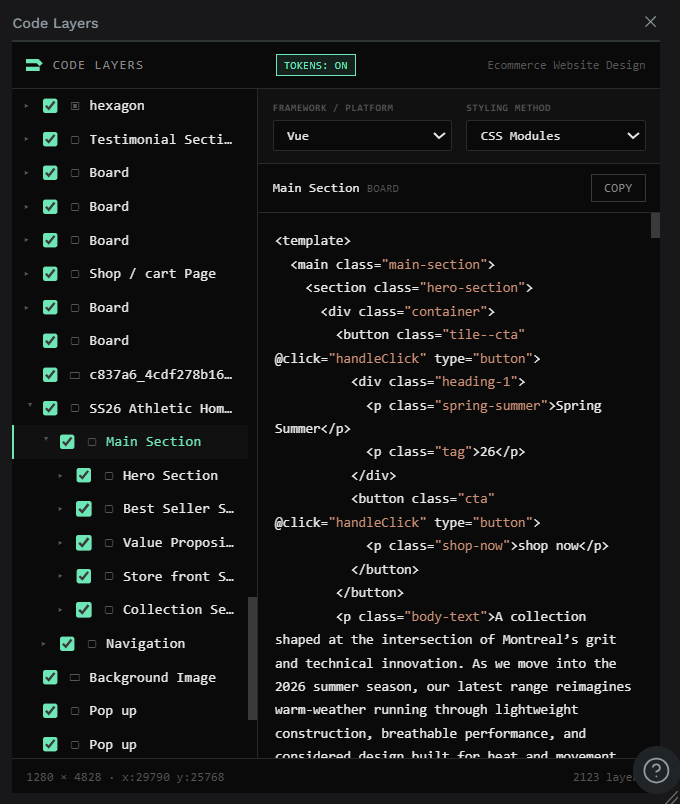Click the 1280 × 4828 dimensions status text

click(64, 777)
